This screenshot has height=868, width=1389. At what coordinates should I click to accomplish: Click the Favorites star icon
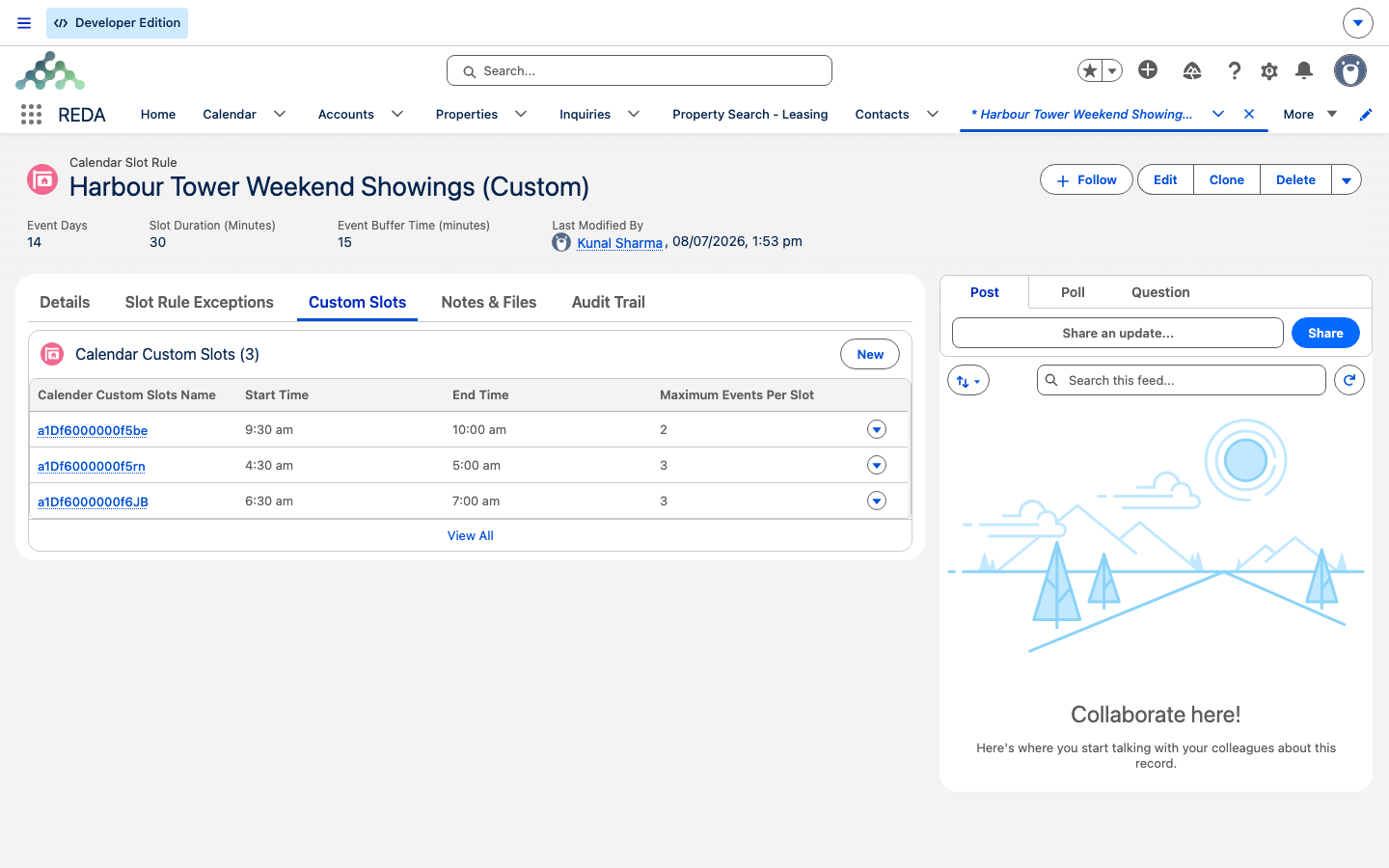1090,70
